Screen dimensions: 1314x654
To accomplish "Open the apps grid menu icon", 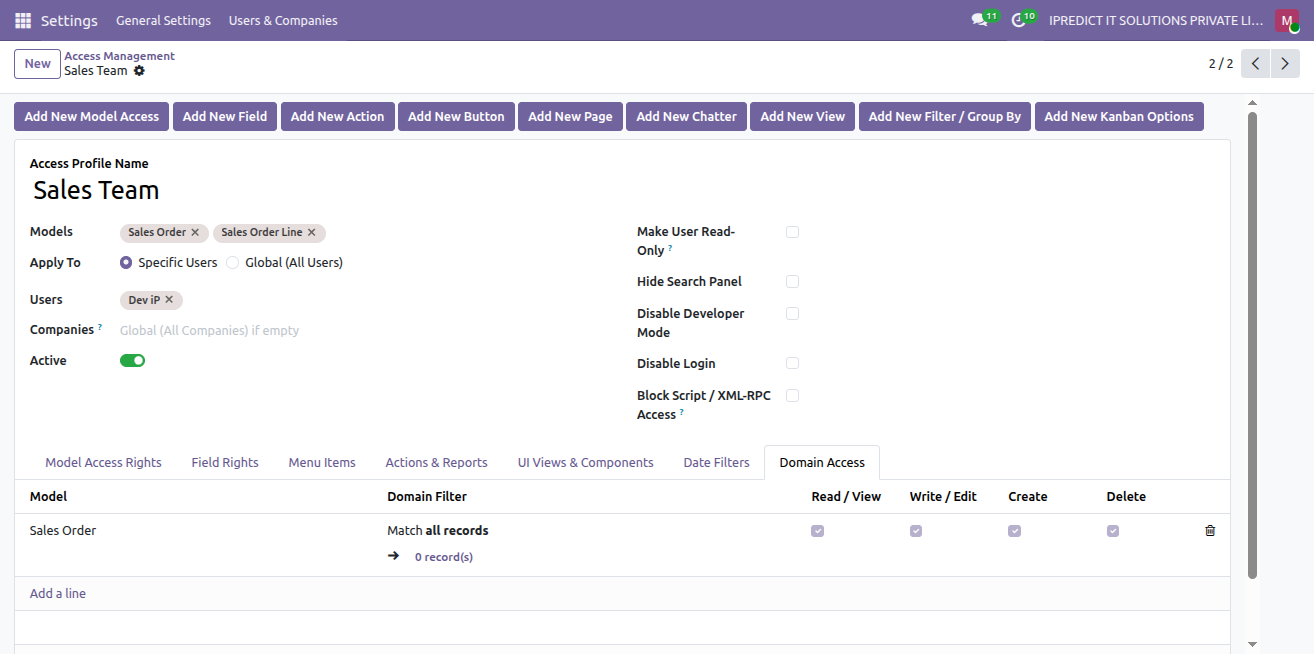I will [x=23, y=21].
